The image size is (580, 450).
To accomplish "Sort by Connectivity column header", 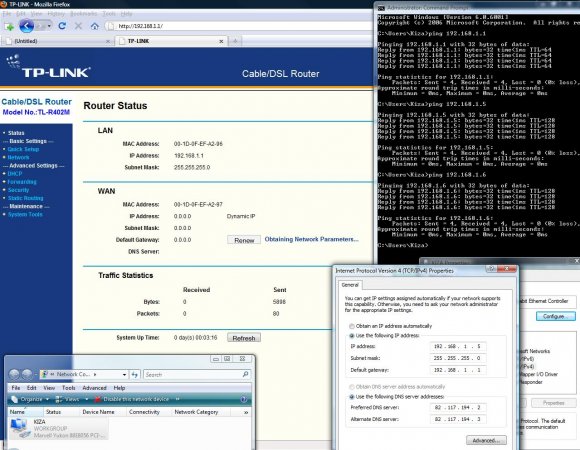I will [x=149, y=412].
